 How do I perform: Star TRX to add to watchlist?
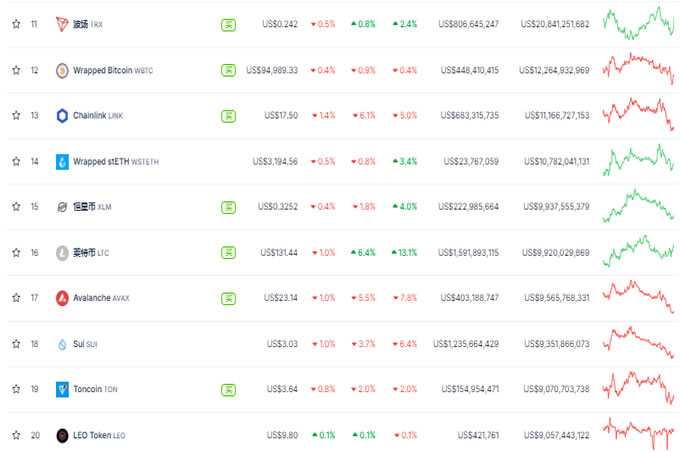16,24
